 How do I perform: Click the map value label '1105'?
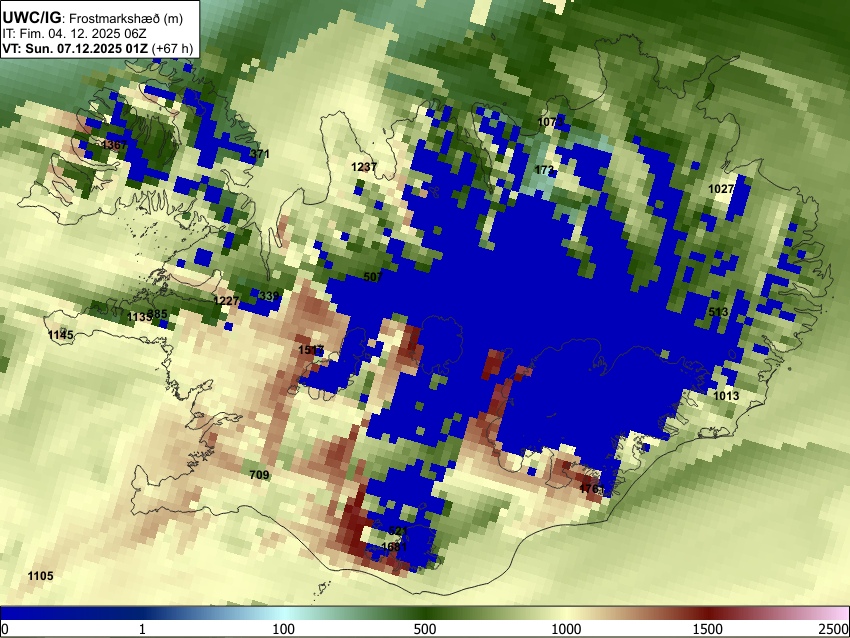[x=41, y=576]
